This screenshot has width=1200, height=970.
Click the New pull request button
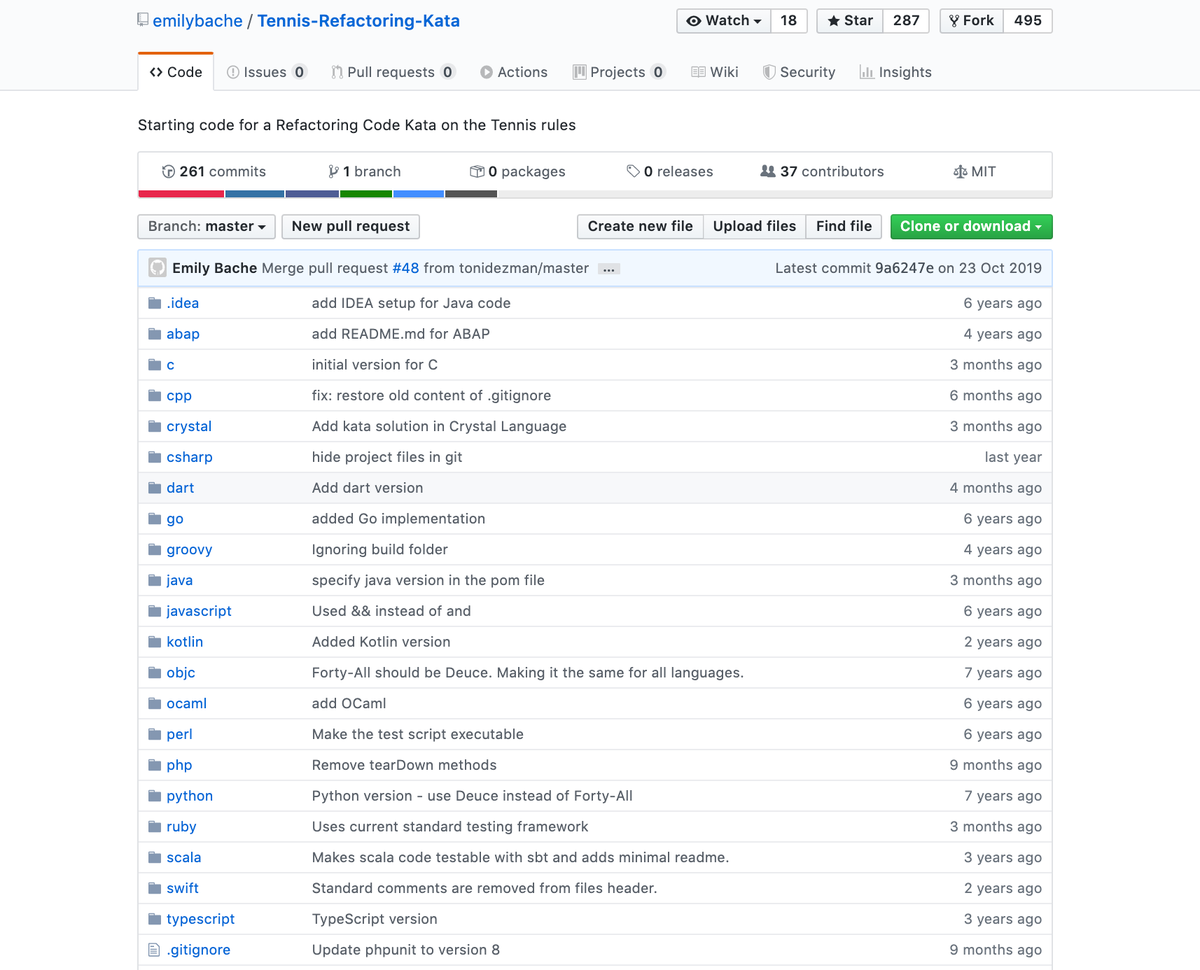(351, 227)
